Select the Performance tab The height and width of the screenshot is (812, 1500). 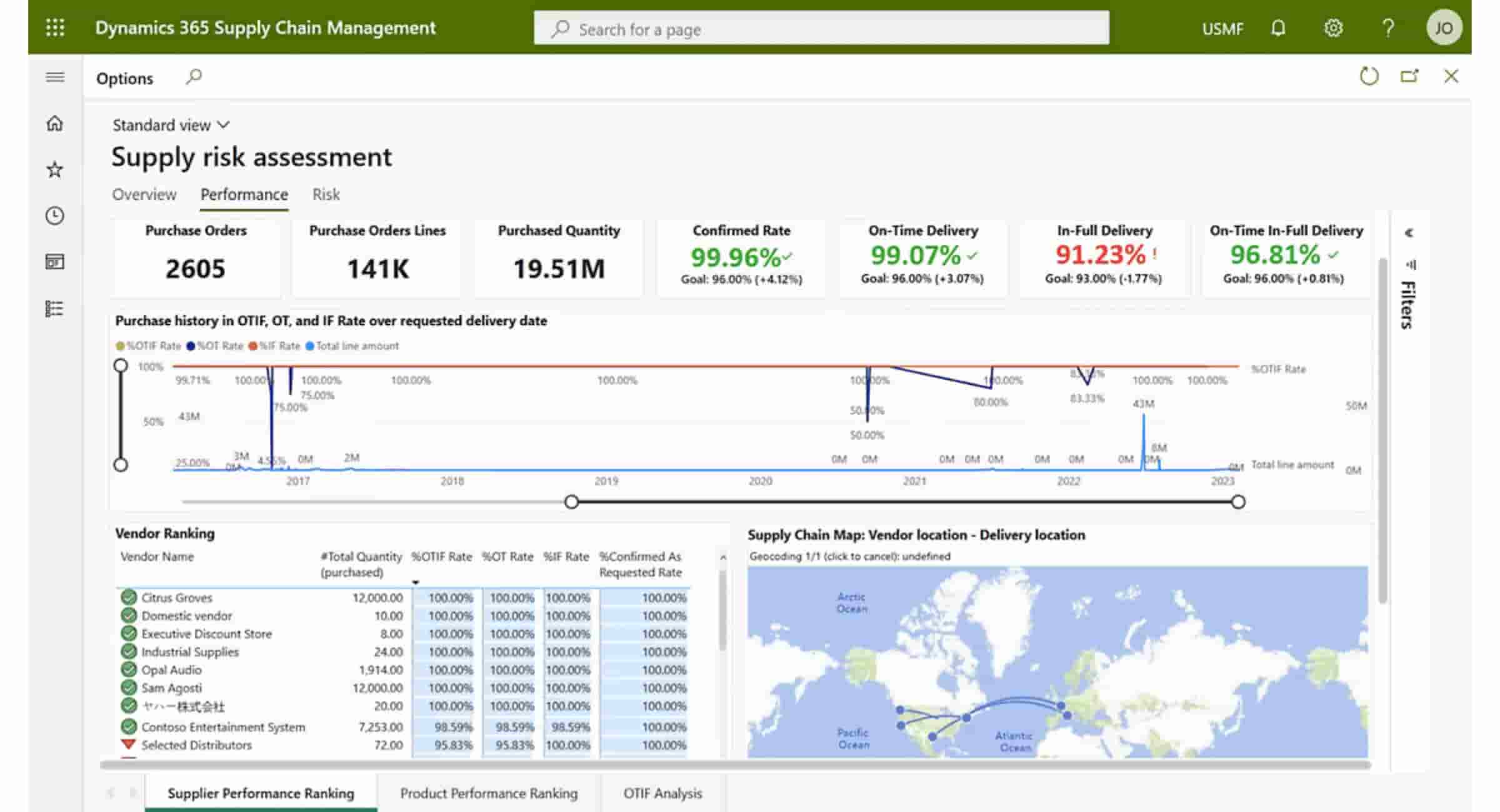click(244, 194)
